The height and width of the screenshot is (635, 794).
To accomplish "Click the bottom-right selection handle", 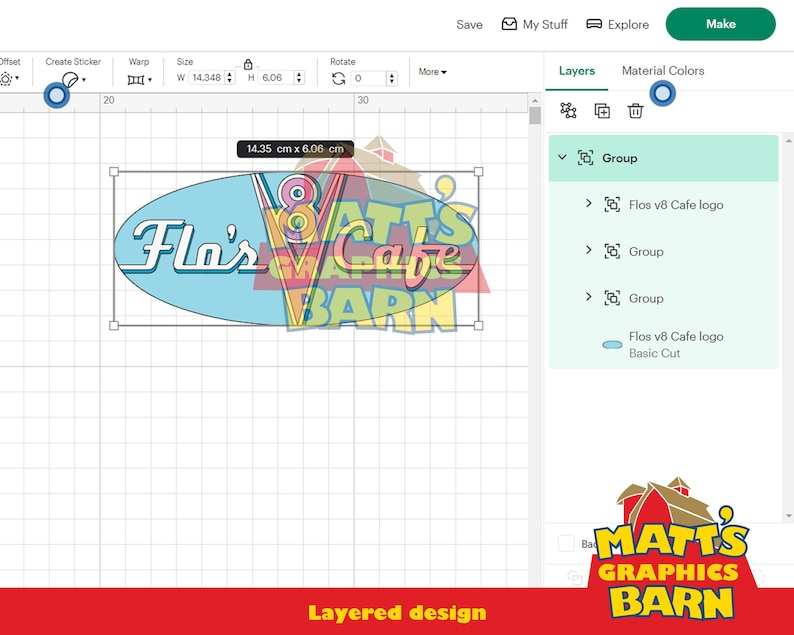I will tap(479, 325).
